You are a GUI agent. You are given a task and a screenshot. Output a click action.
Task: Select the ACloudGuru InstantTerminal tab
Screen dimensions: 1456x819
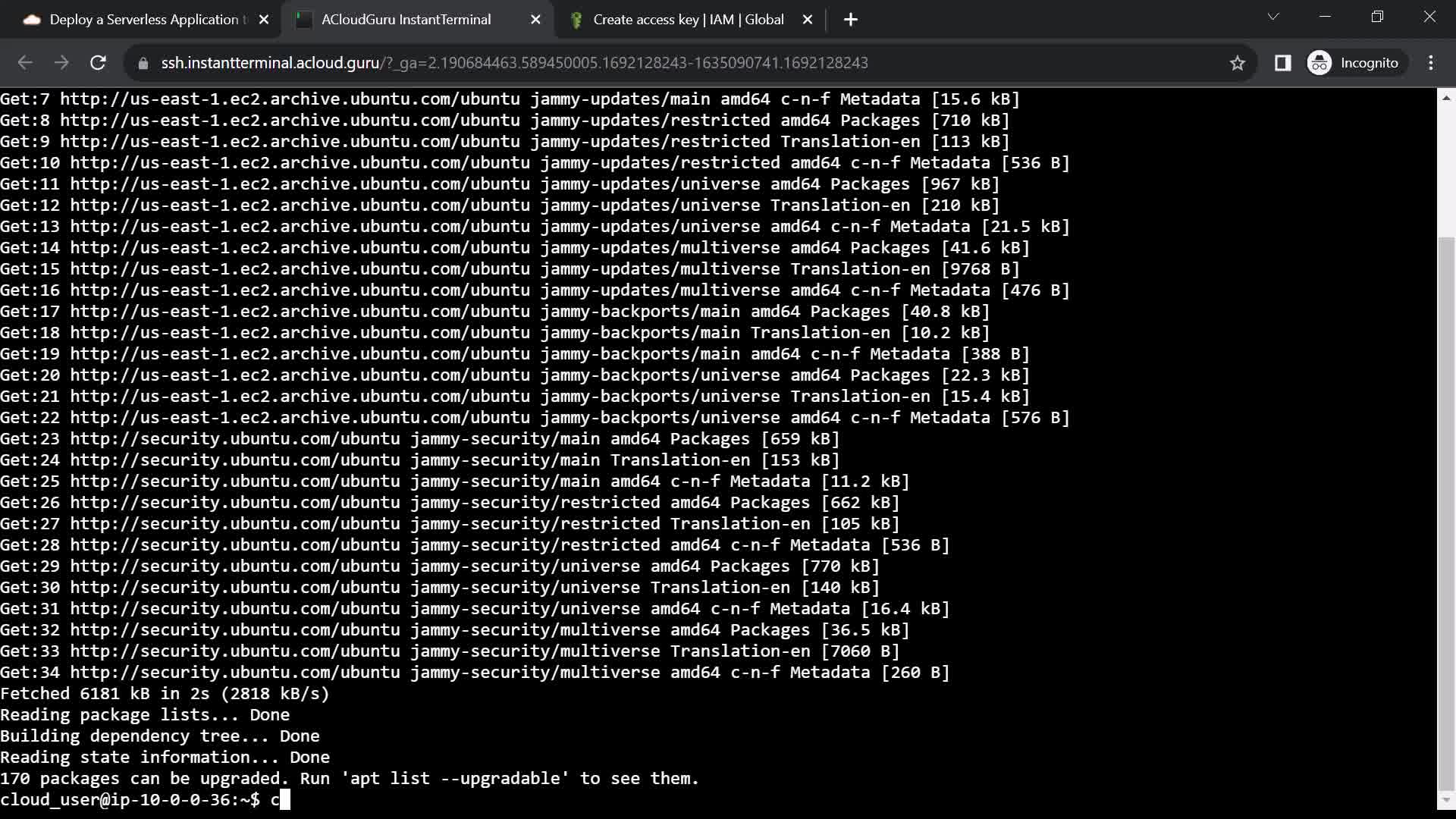pos(406,20)
